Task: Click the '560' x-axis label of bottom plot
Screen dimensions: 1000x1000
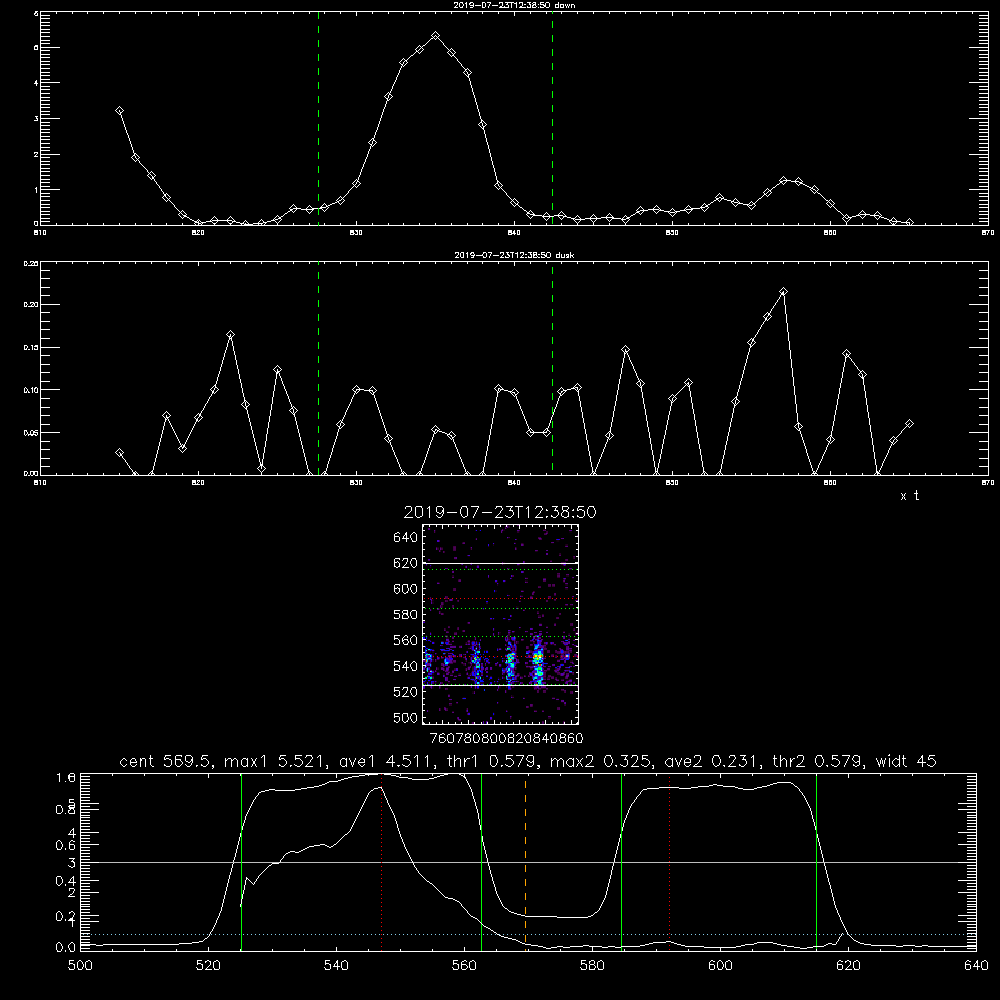Action: pyautogui.click(x=464, y=966)
